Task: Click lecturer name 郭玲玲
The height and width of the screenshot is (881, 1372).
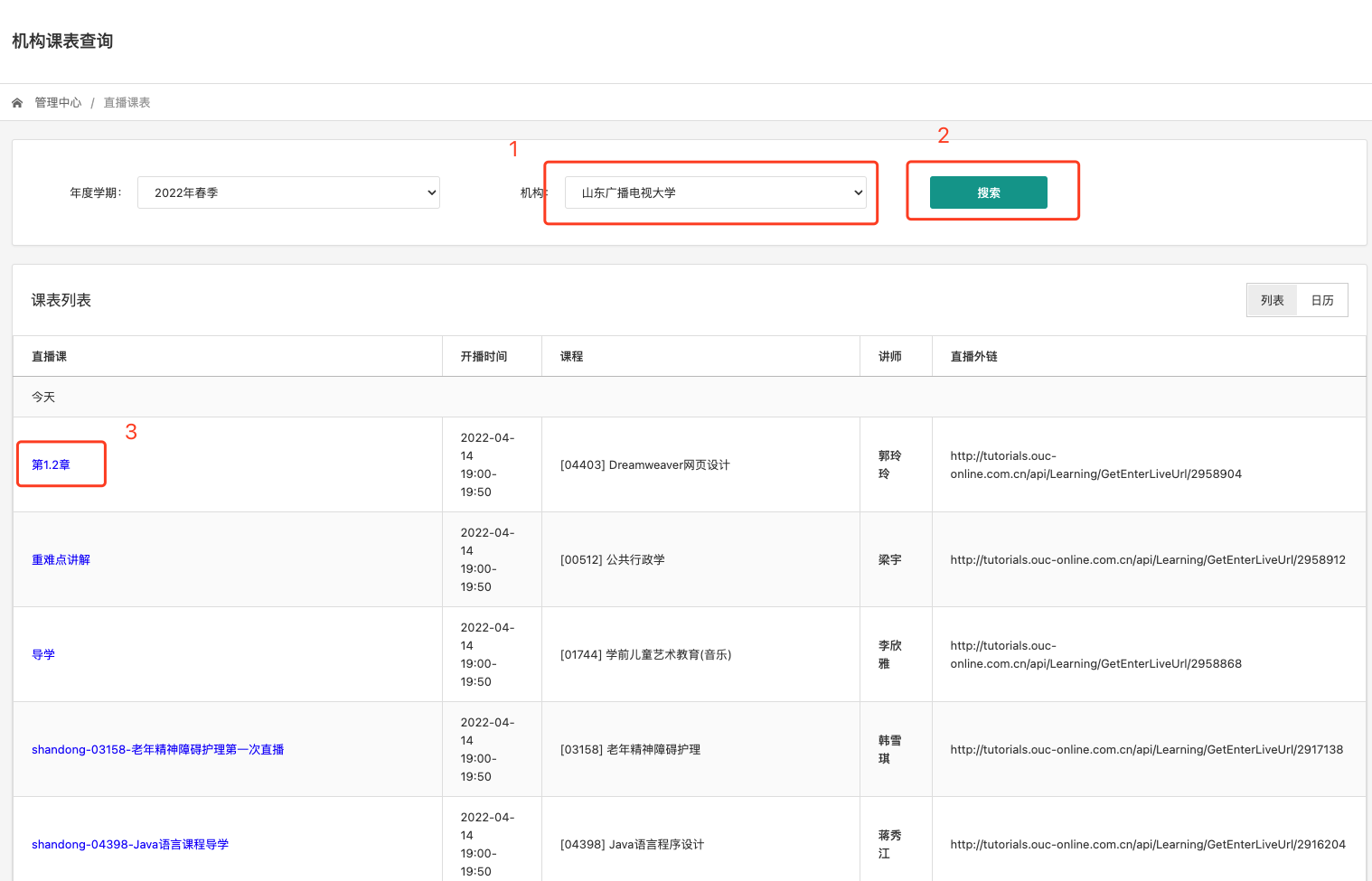Action: coord(889,464)
